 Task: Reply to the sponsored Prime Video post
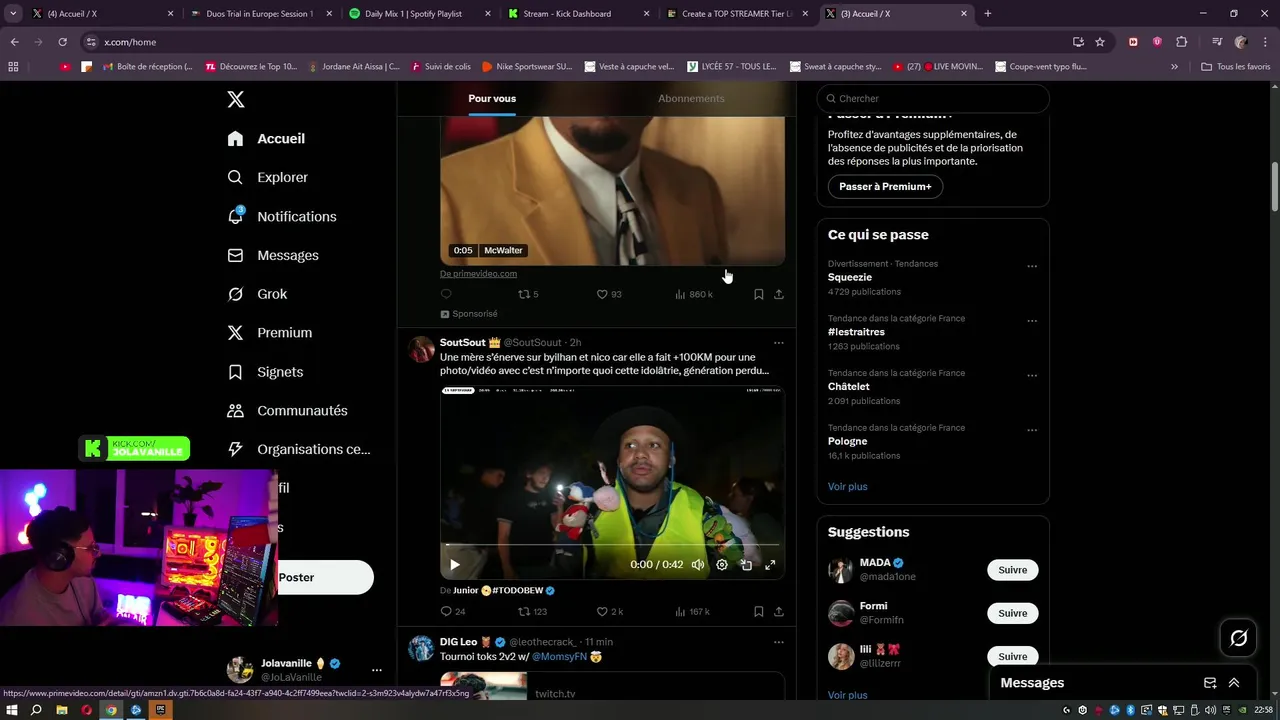pyautogui.click(x=446, y=294)
